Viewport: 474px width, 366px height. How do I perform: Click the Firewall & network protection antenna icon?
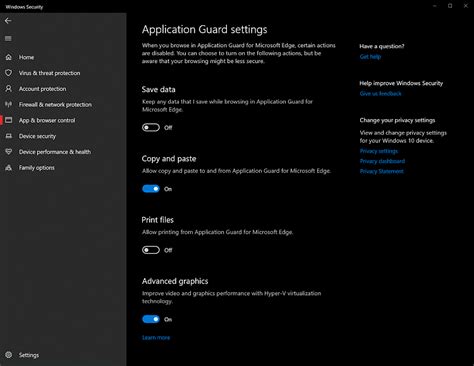[9, 104]
